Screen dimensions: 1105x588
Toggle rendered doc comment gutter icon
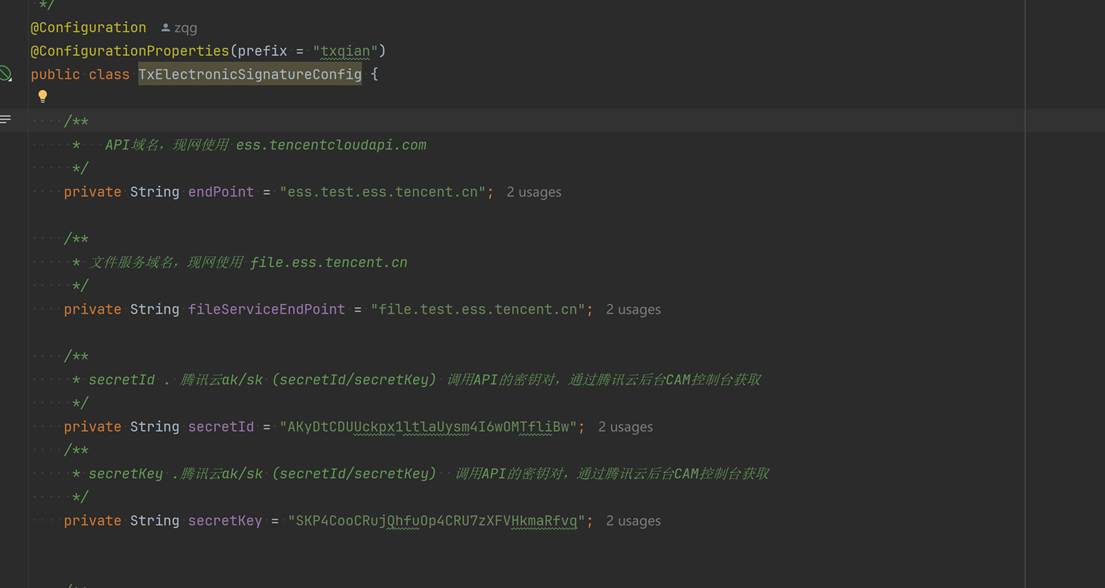pyautogui.click(x=6, y=120)
